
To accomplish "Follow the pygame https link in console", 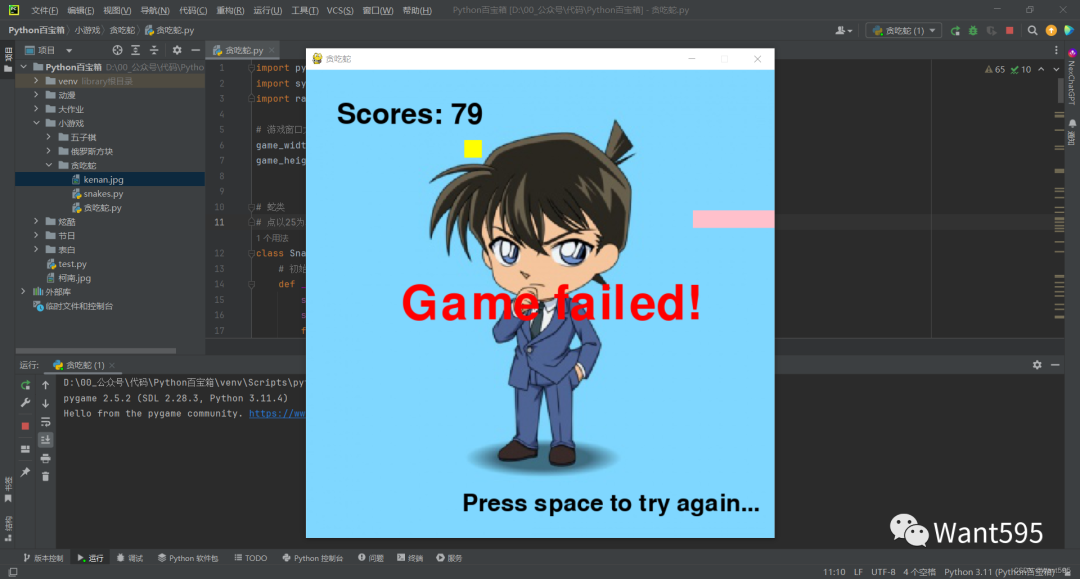I will tap(277, 414).
